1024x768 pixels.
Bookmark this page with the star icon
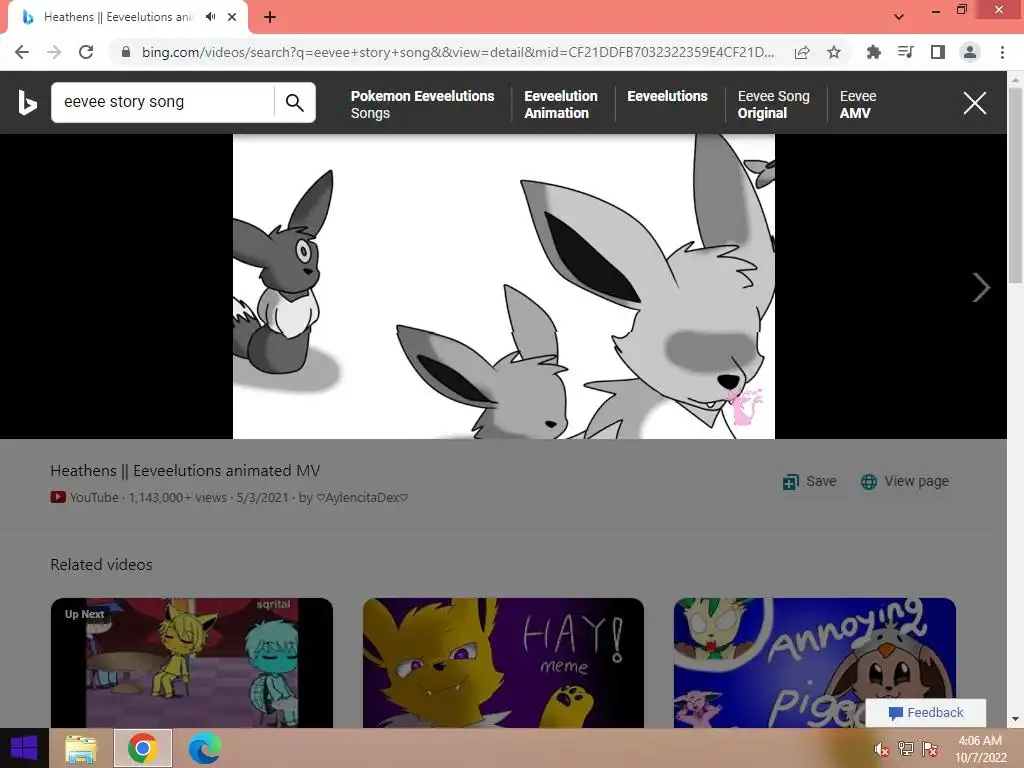834,52
